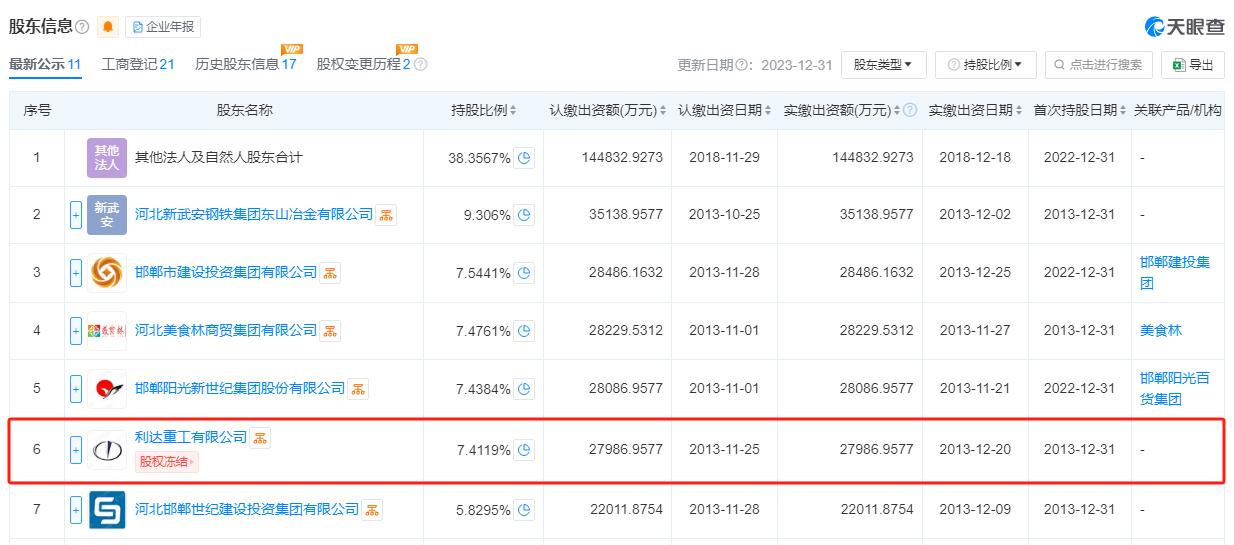Click the 美食林 company logo

pos(107,330)
